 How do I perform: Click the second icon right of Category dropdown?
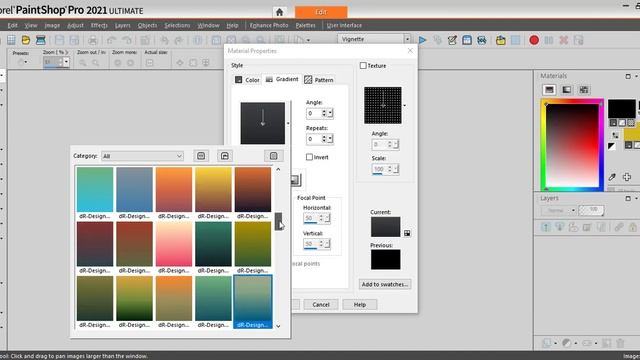coord(224,156)
